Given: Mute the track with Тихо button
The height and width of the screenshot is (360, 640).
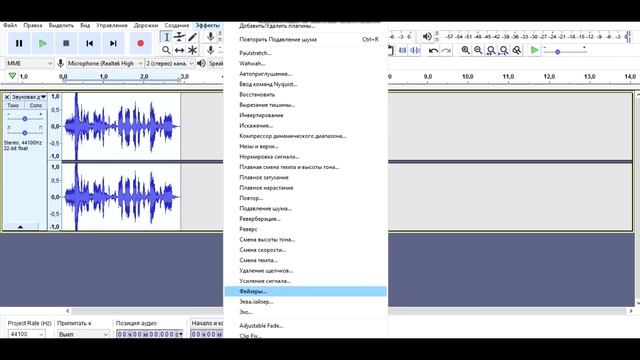Looking at the screenshot, I should [x=13, y=105].
